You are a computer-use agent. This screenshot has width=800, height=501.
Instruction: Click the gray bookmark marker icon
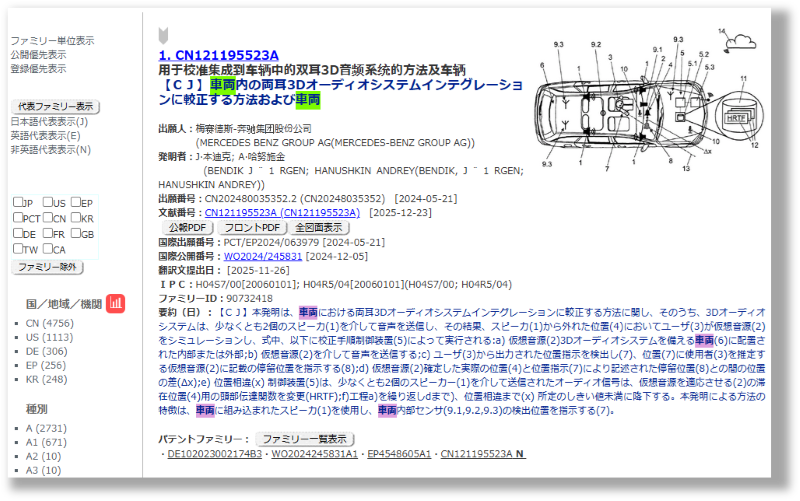163,35
